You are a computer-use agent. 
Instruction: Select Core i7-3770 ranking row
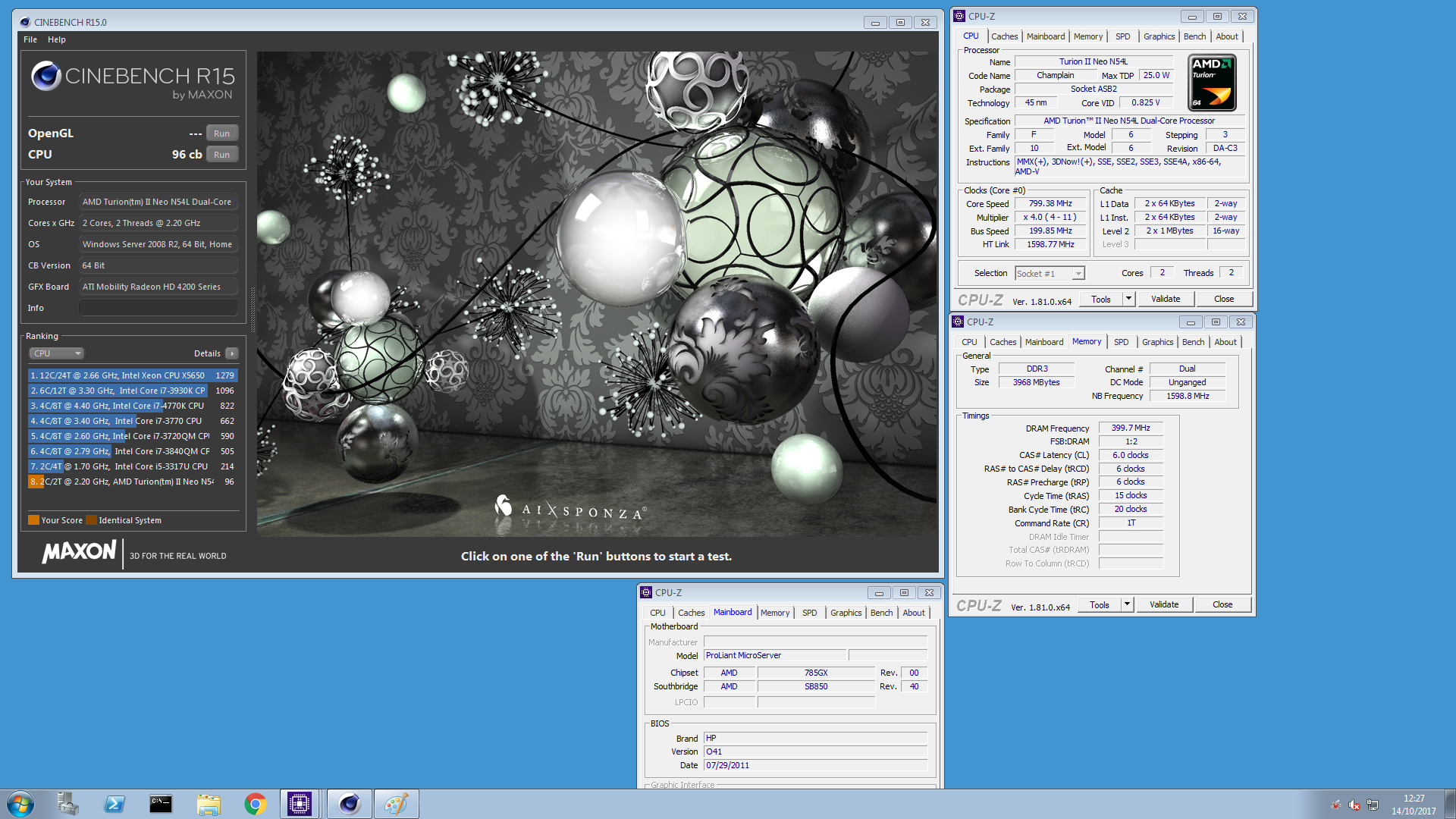[133, 421]
